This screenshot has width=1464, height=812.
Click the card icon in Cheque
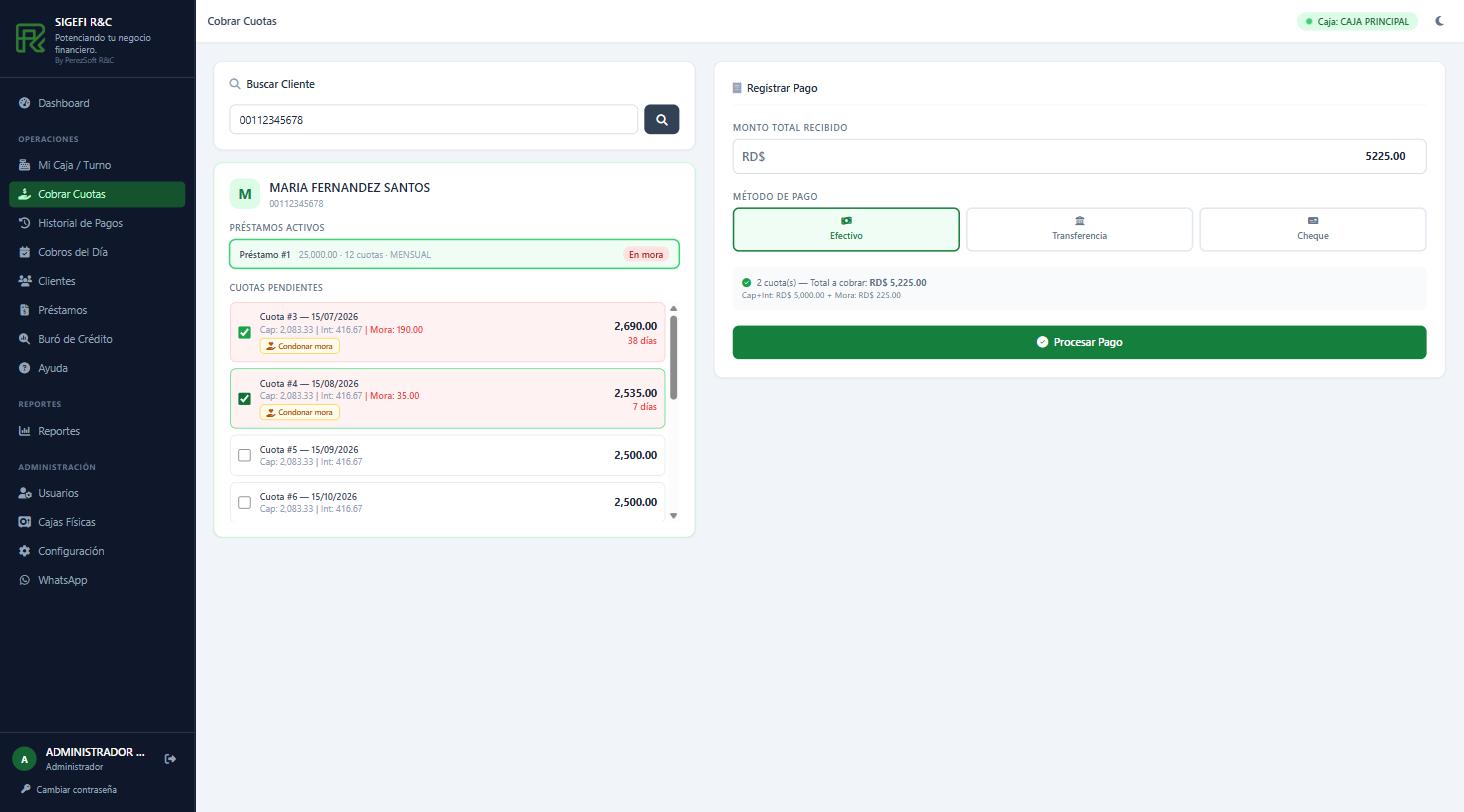[1312, 220]
